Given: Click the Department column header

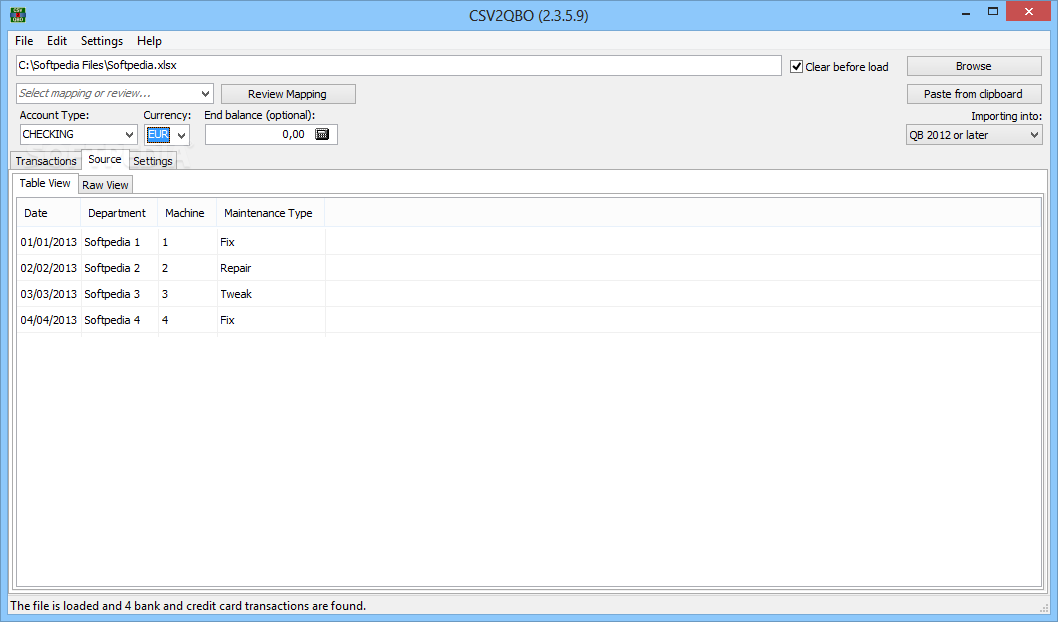Looking at the screenshot, I should point(119,213).
